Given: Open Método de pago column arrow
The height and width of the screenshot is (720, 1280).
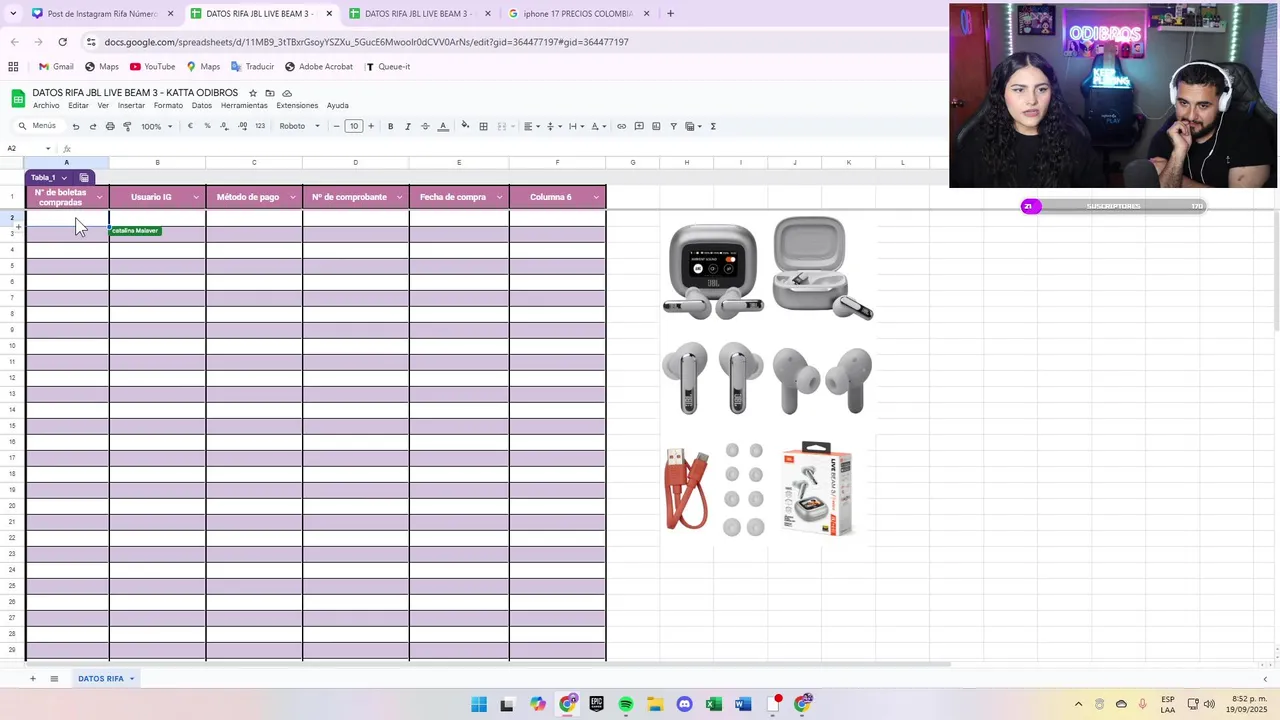Looking at the screenshot, I should tap(293, 197).
